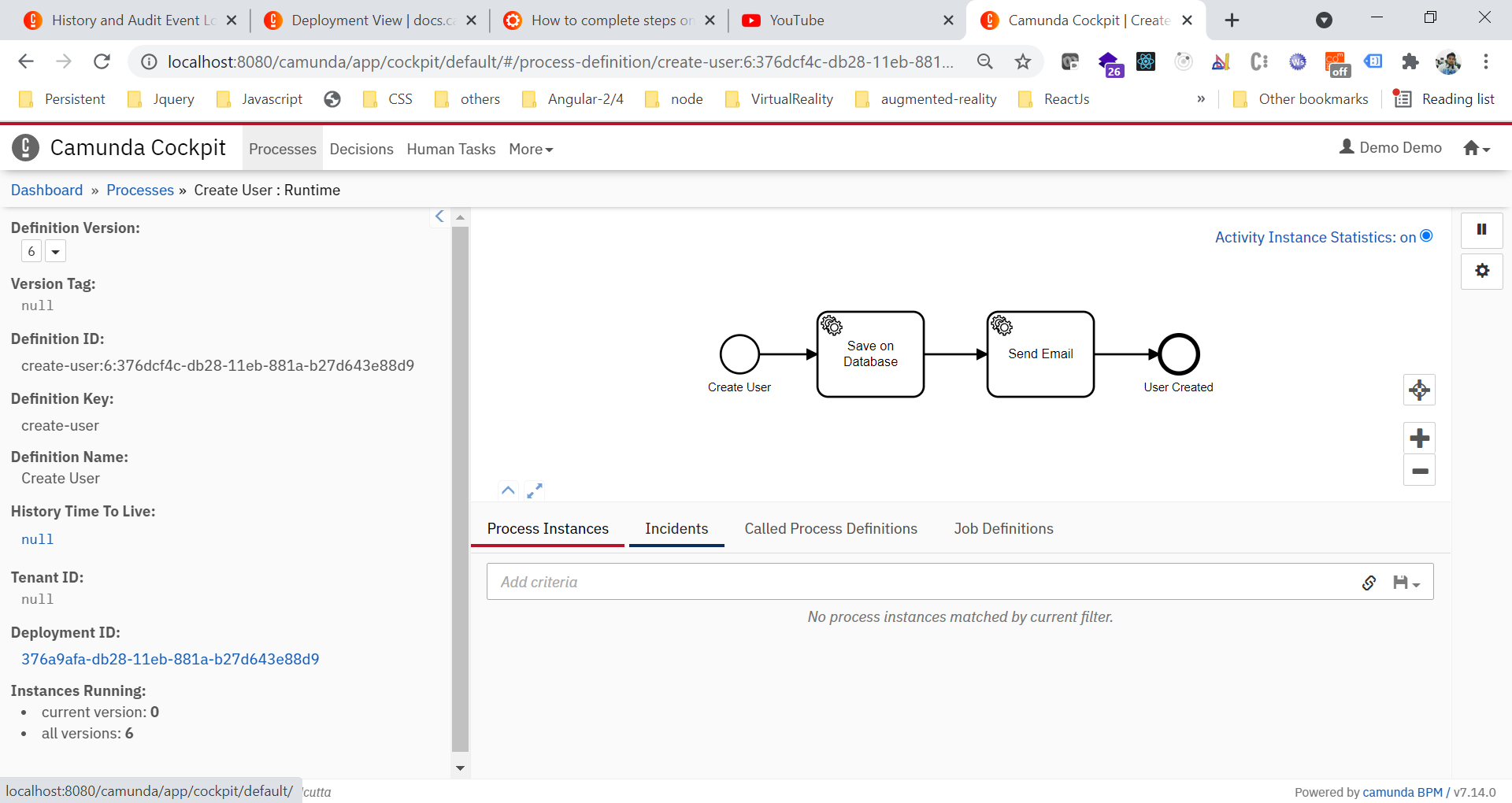Zoom out the diagram with minus icon

(1419, 471)
